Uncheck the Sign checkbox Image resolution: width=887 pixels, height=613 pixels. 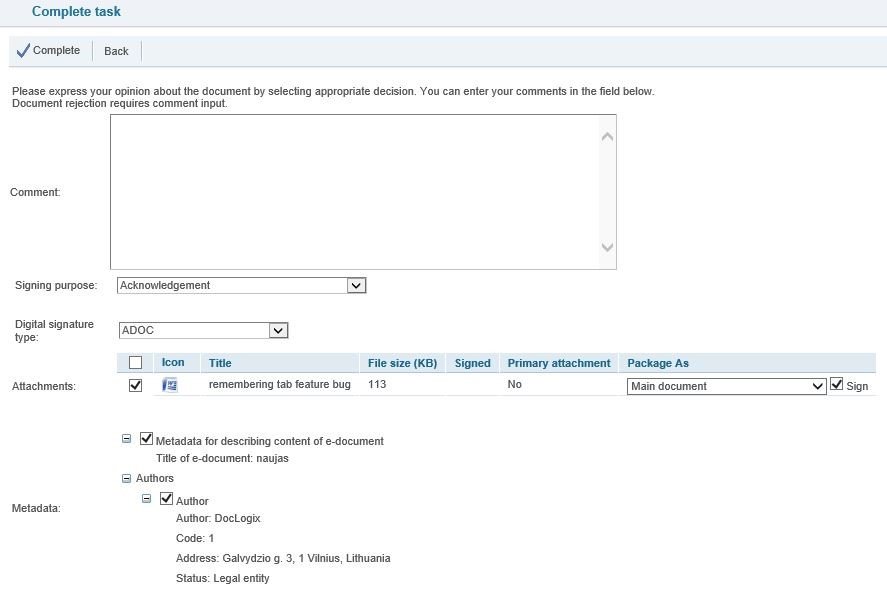pos(837,385)
